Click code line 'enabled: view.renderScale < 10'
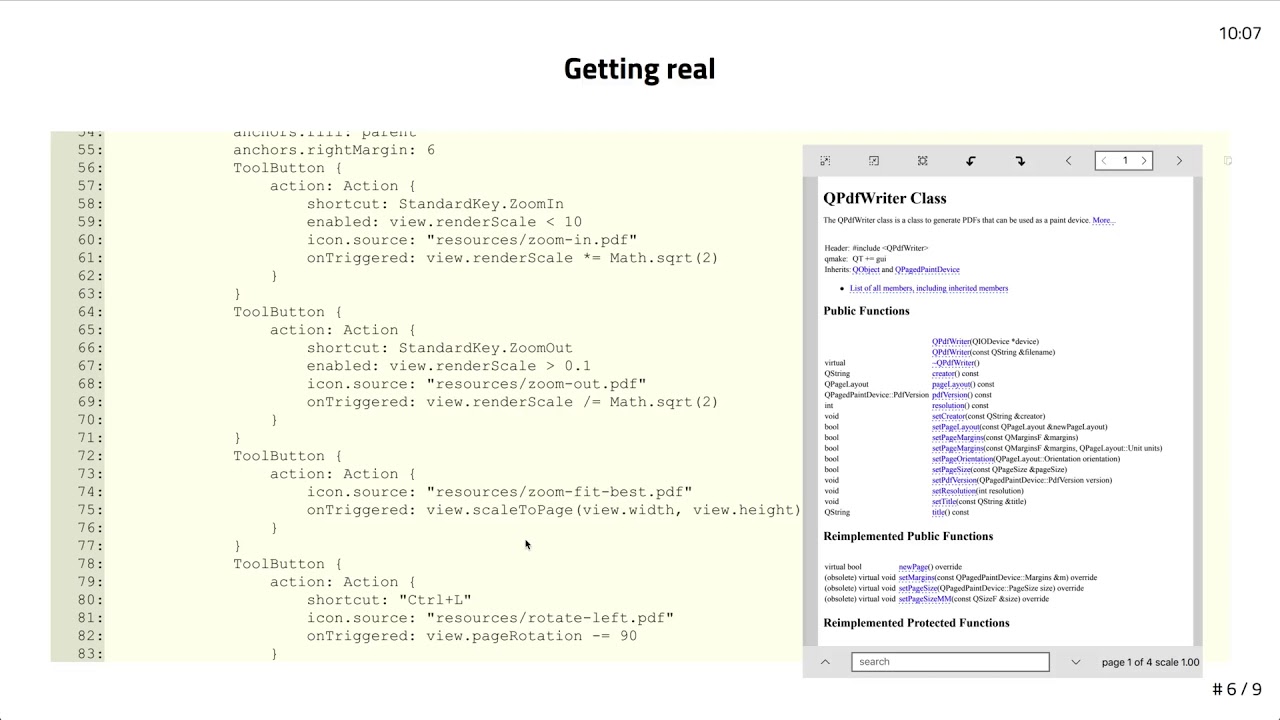This screenshot has height=720, width=1280. tap(444, 222)
